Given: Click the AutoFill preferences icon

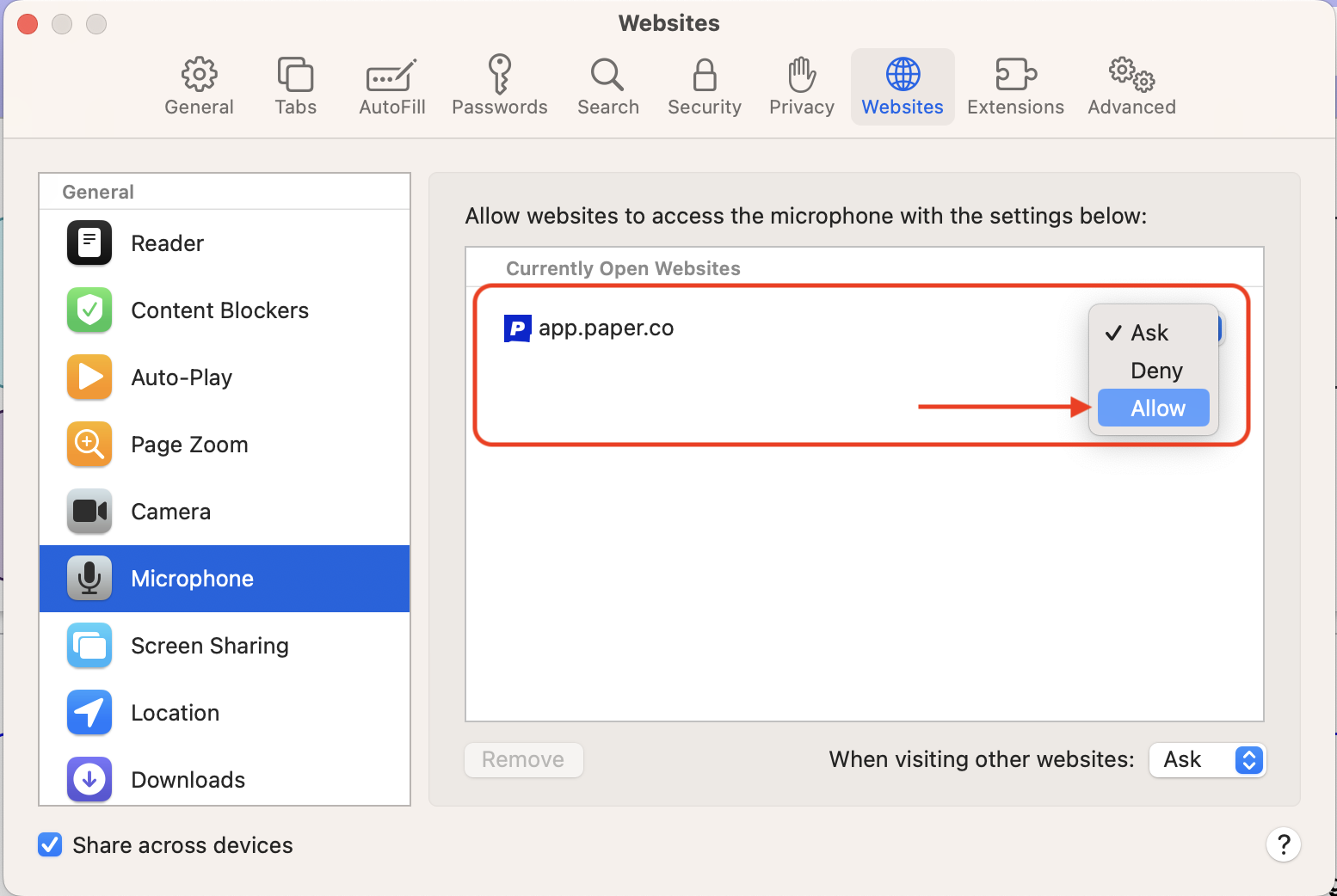Looking at the screenshot, I should click(x=391, y=85).
